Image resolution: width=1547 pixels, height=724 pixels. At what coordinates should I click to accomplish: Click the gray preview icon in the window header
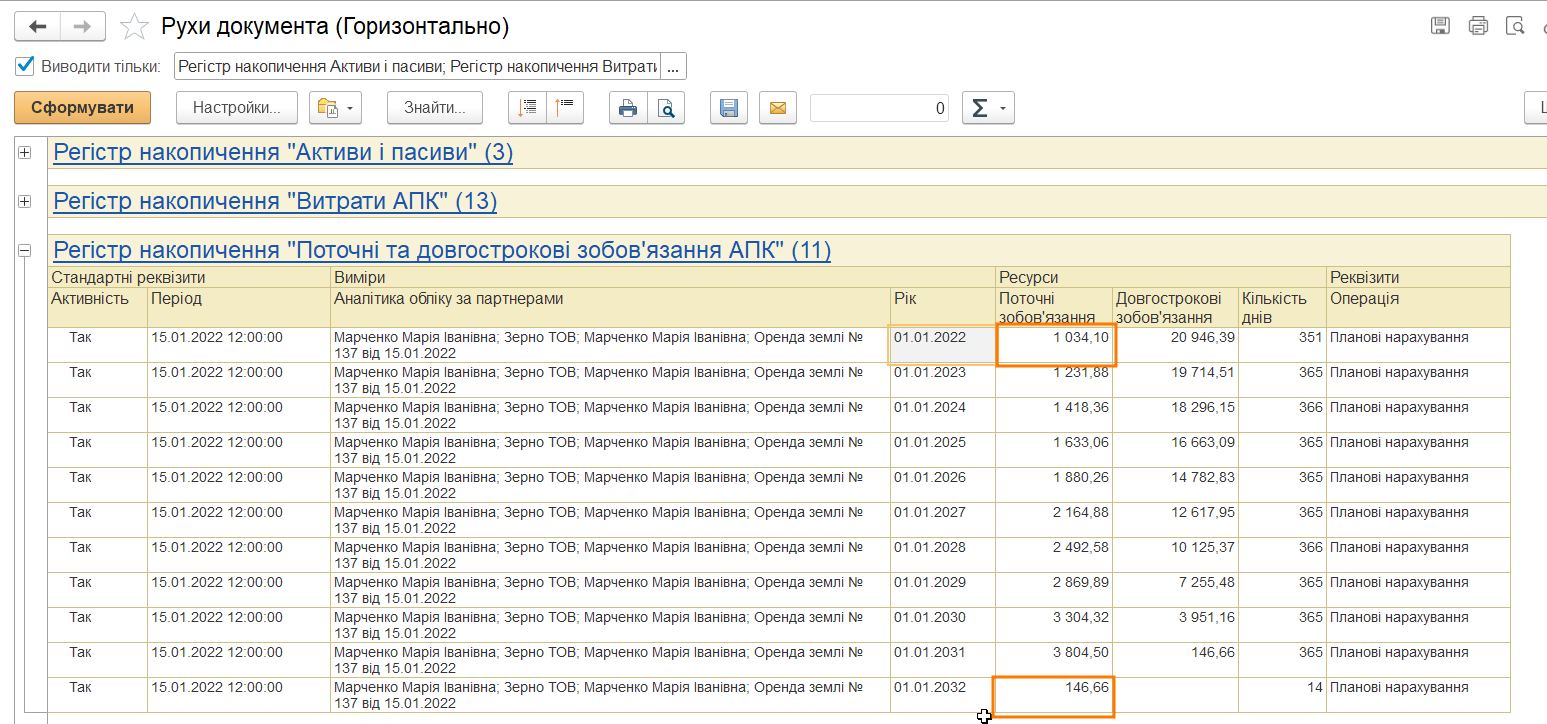[x=1515, y=26]
